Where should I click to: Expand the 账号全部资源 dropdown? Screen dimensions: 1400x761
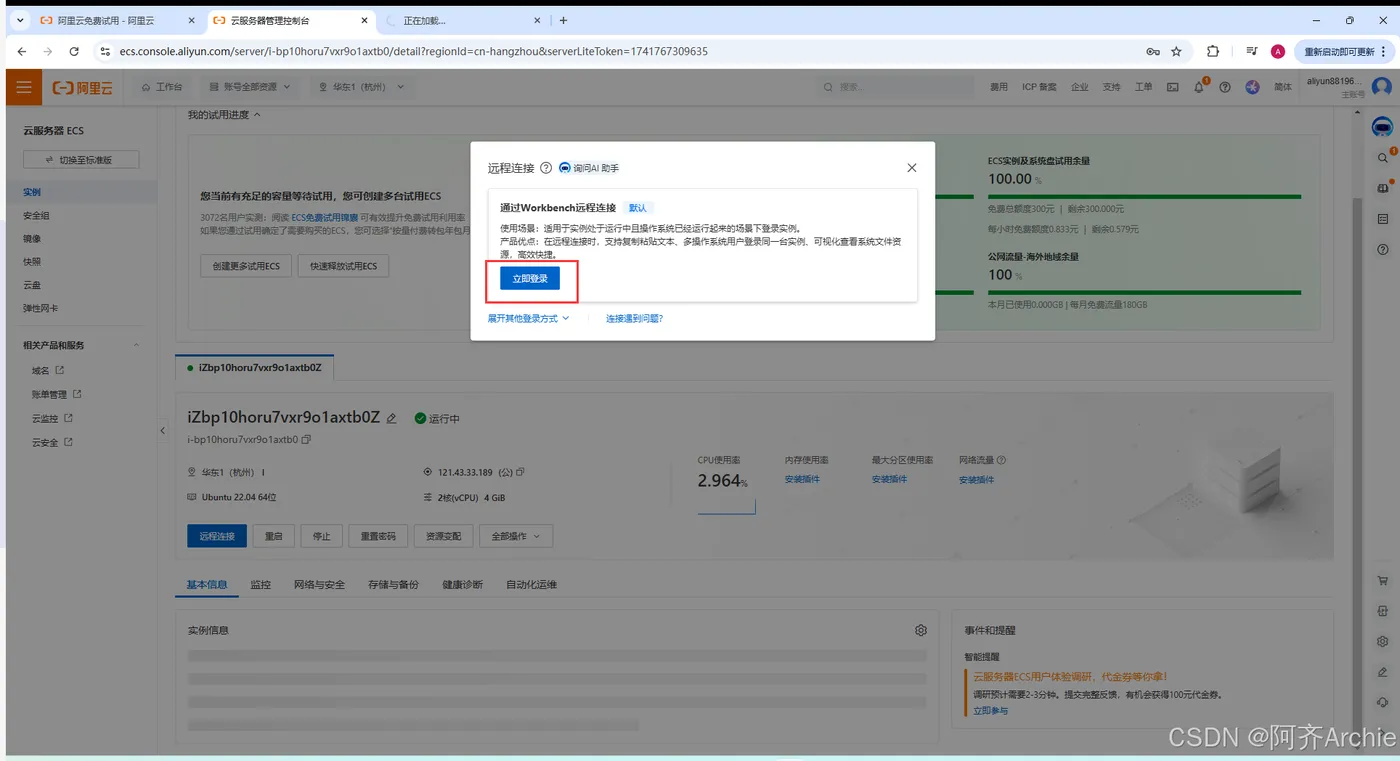(250, 87)
